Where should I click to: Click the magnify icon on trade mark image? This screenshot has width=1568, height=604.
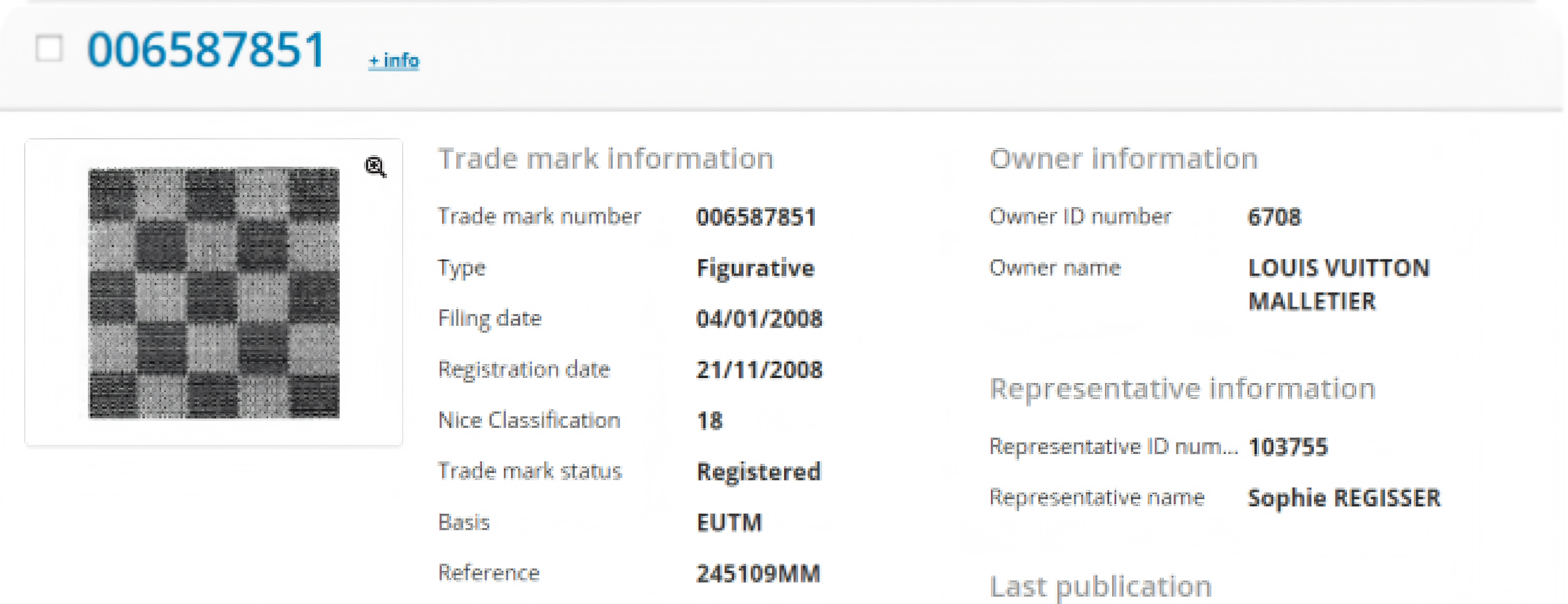point(375,166)
